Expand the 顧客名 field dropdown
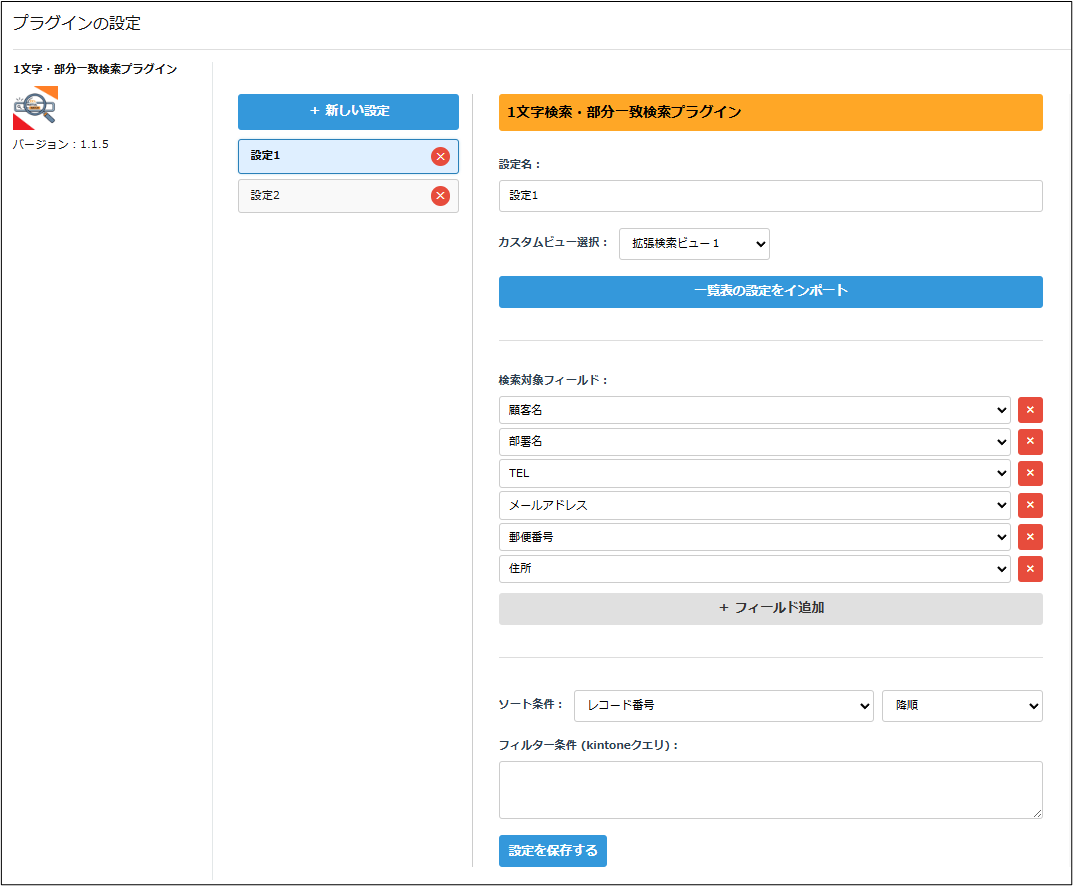The height and width of the screenshot is (886, 1073). pos(754,410)
